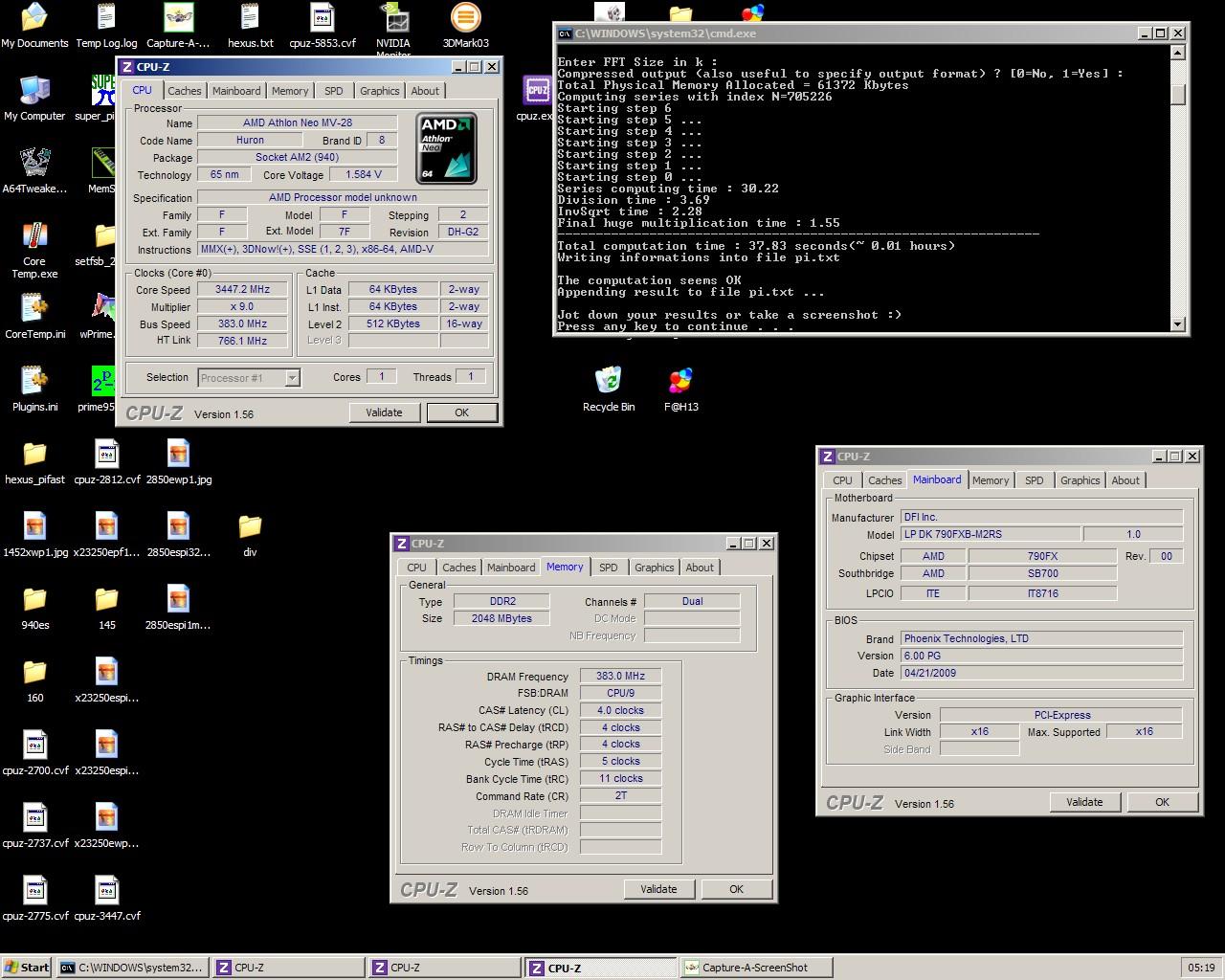Click Validate in Mainboard window
The height and width of the screenshot is (980, 1225).
(x=1084, y=802)
